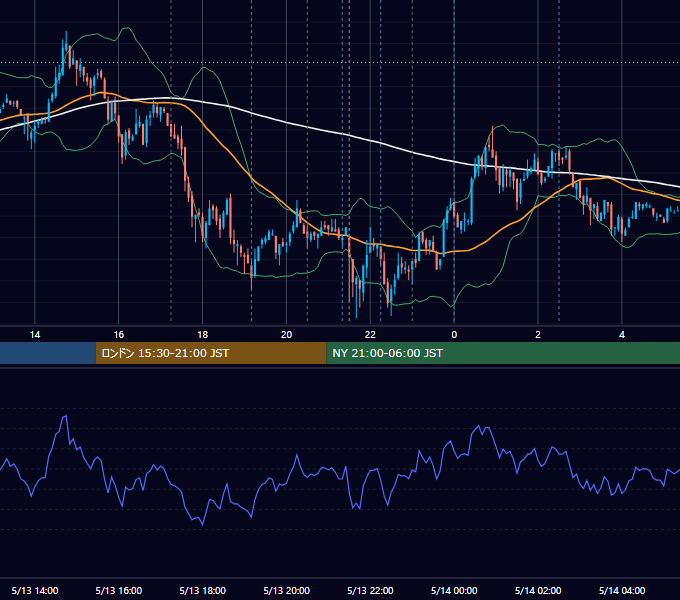Click the blue session bar before ロンドン
This screenshot has height=600, width=680.
48,353
